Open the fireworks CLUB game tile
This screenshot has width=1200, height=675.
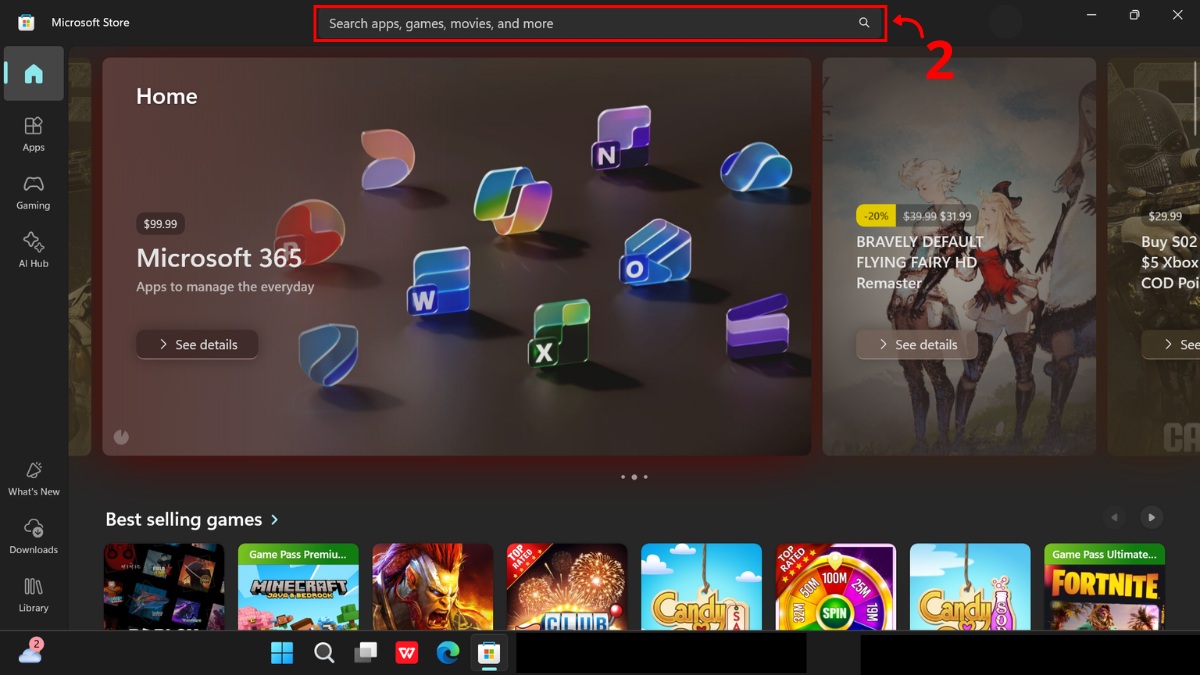567,587
